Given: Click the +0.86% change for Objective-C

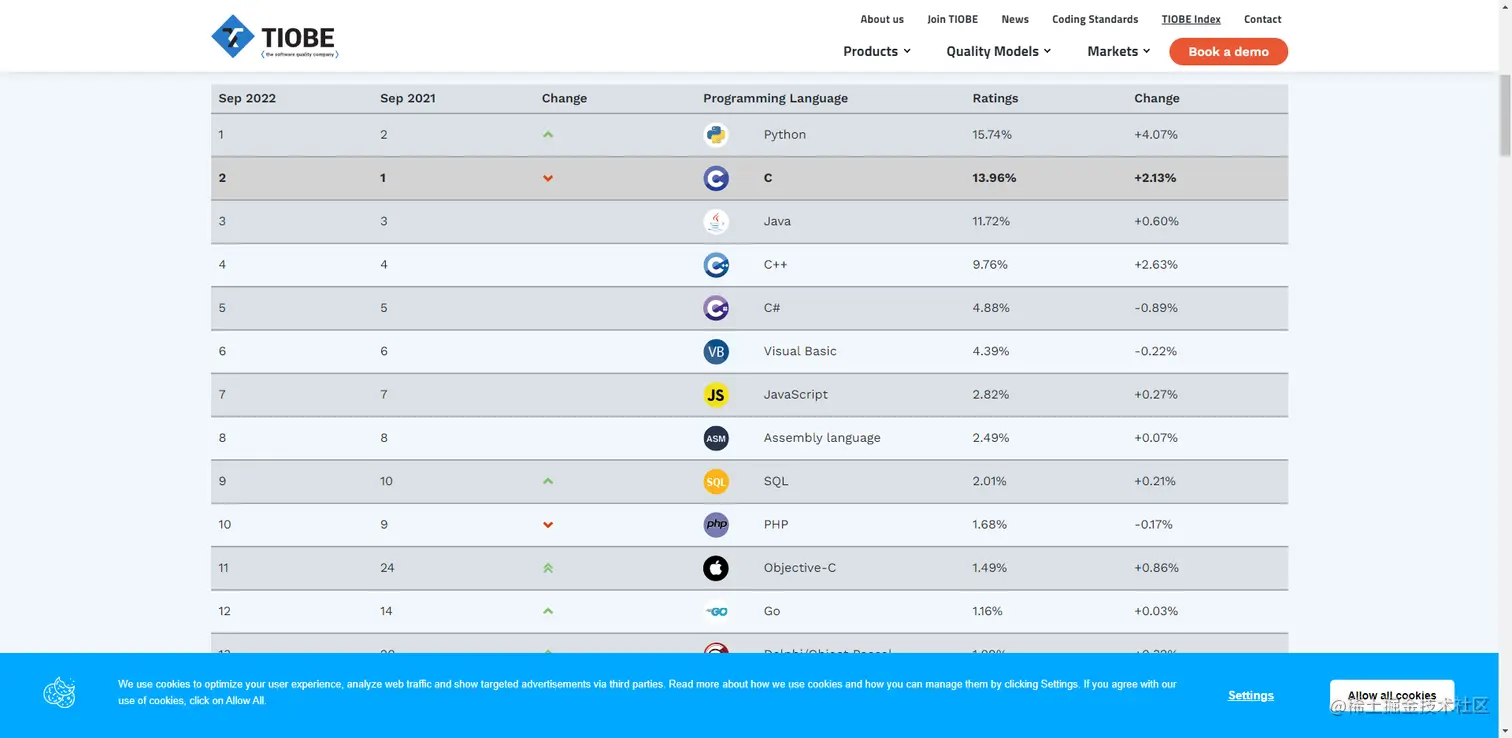Looking at the screenshot, I should click(x=1157, y=568).
